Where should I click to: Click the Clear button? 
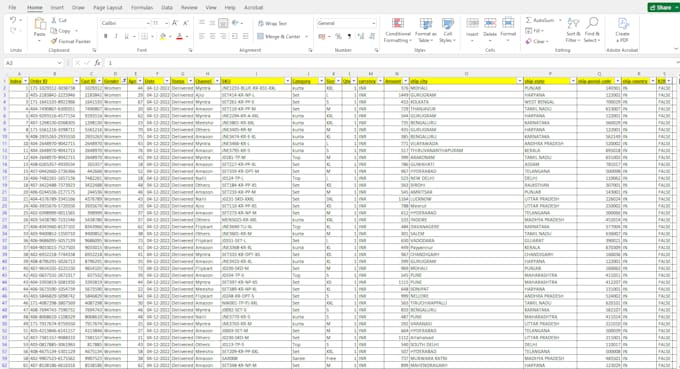tap(537, 41)
